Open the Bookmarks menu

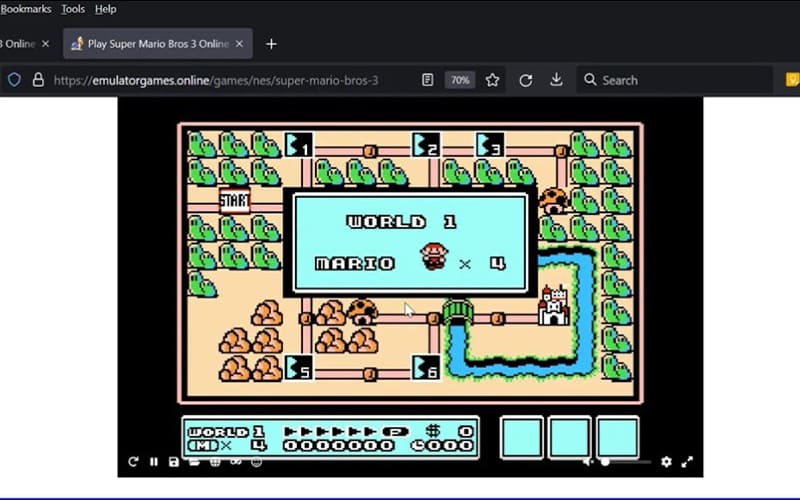pyautogui.click(x=26, y=9)
